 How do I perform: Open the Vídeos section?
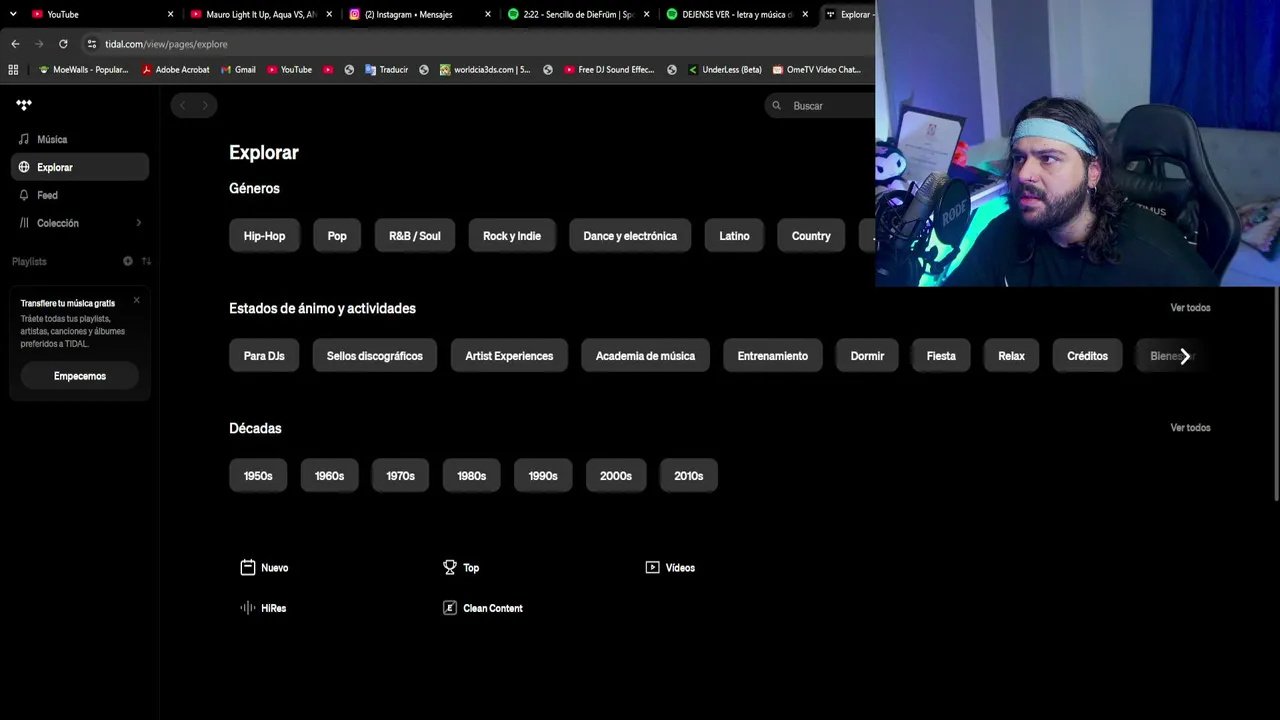tap(670, 568)
